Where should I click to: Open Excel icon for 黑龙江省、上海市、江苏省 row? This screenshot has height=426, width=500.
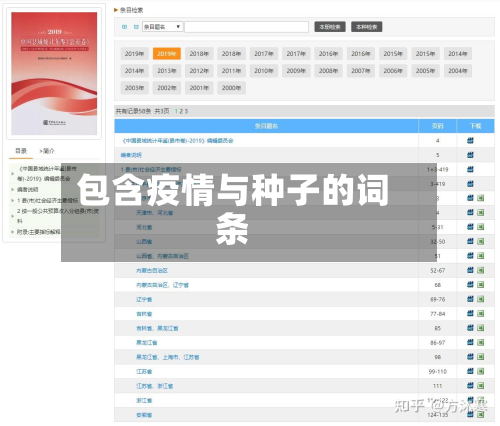(x=480, y=357)
